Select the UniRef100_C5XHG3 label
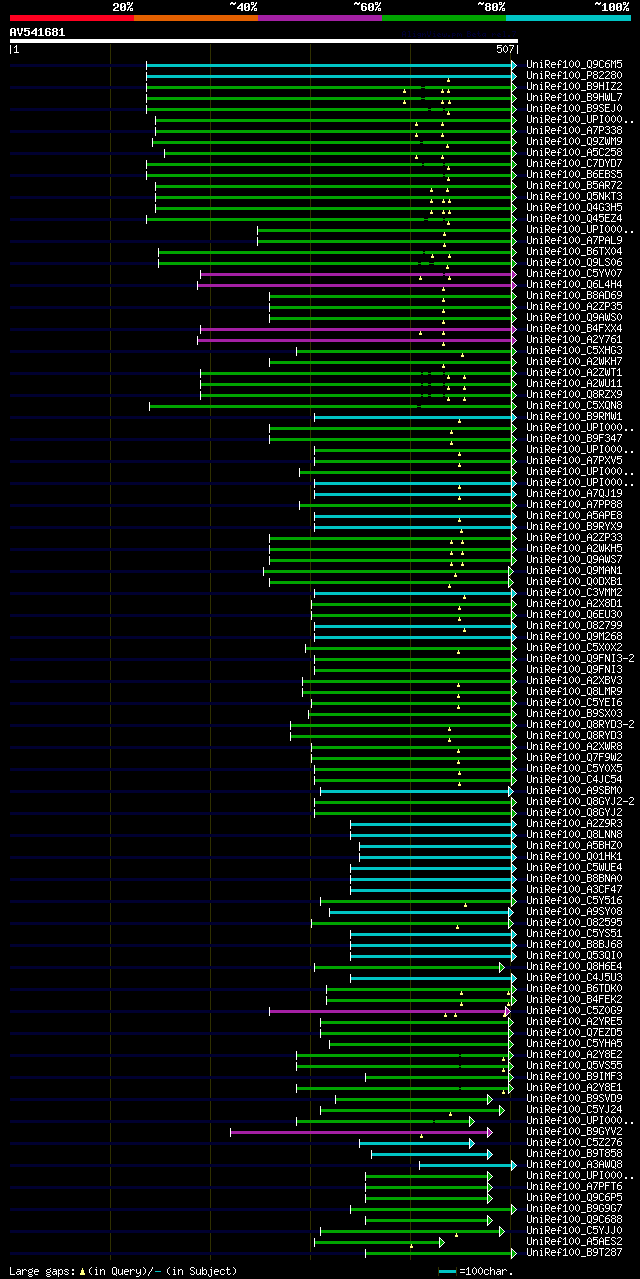The image size is (640, 1279). point(574,351)
